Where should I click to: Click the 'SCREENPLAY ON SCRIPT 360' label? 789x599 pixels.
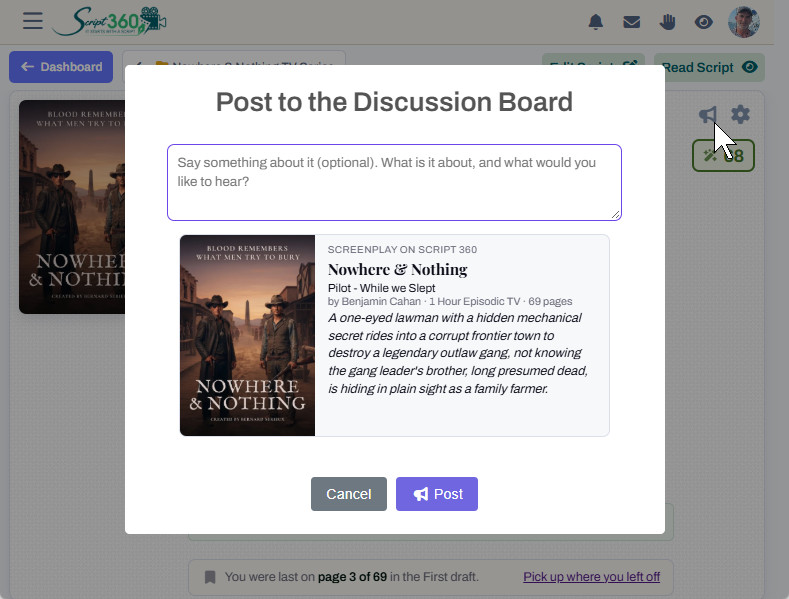click(403, 250)
